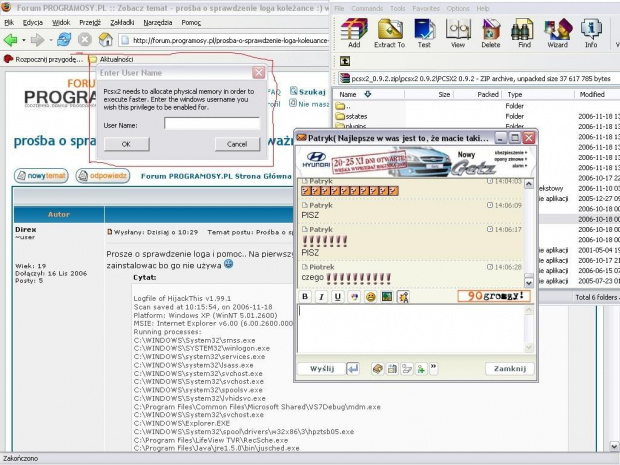The image size is (620, 465).
Task: Click add-contact icon in chat bottom toolbar
Action: tap(421, 369)
